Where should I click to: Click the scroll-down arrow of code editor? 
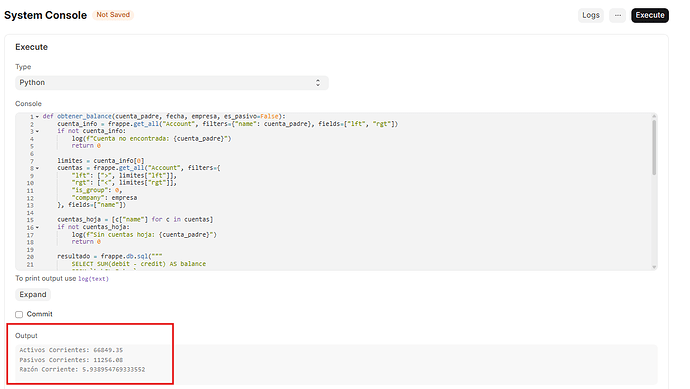pyautogui.click(x=654, y=267)
